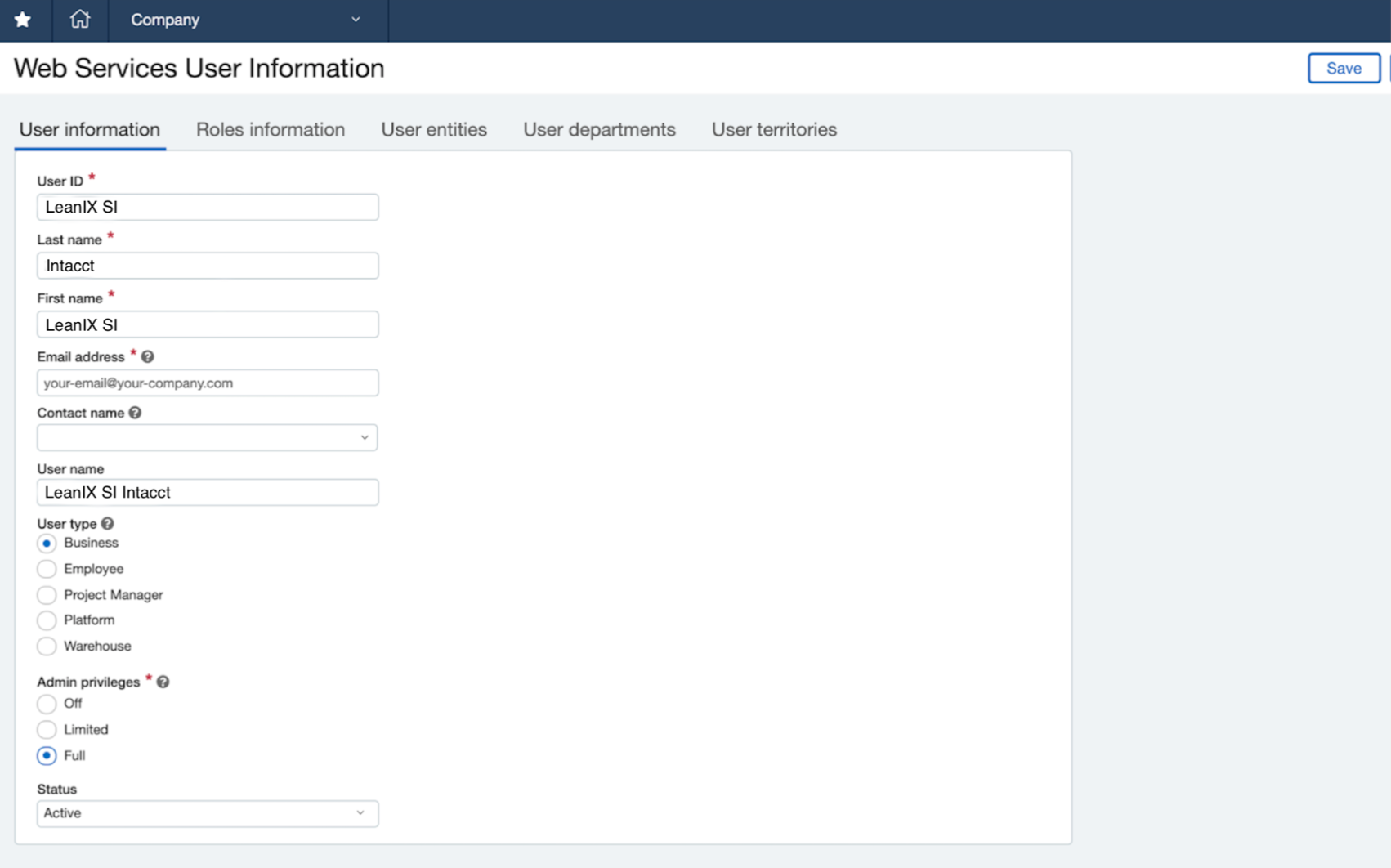Image resolution: width=1391 pixels, height=868 pixels.
Task: Choose Project Manager user type
Action: [x=47, y=595]
